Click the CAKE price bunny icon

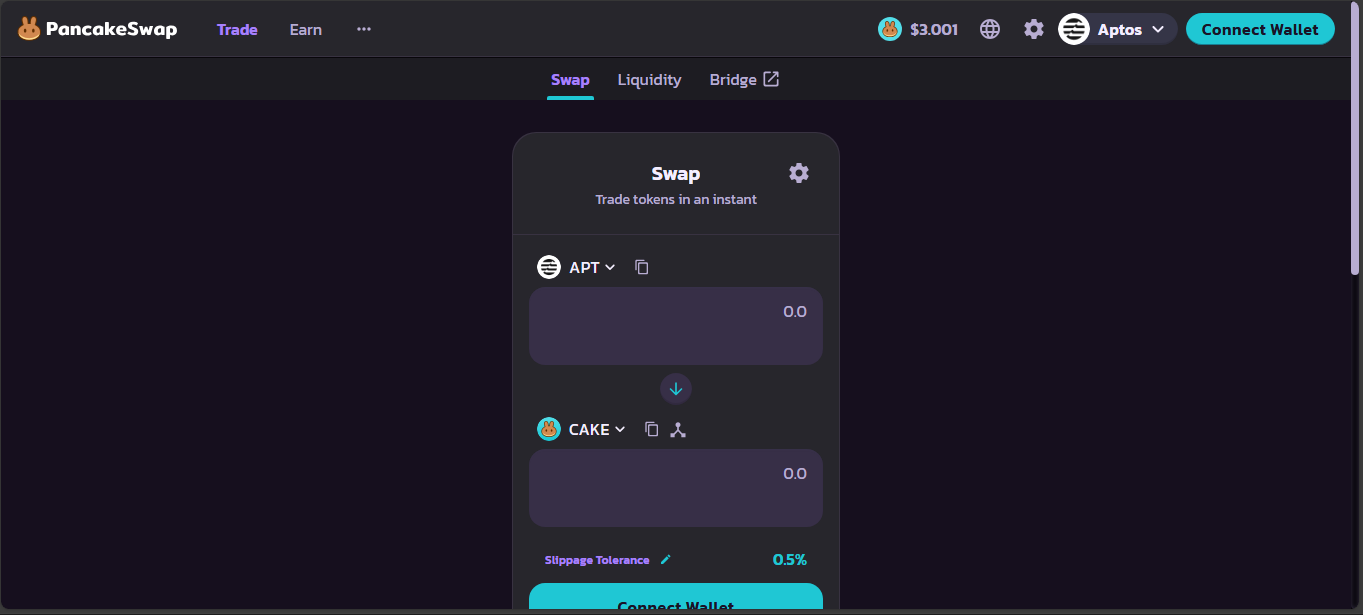pyautogui.click(x=890, y=29)
